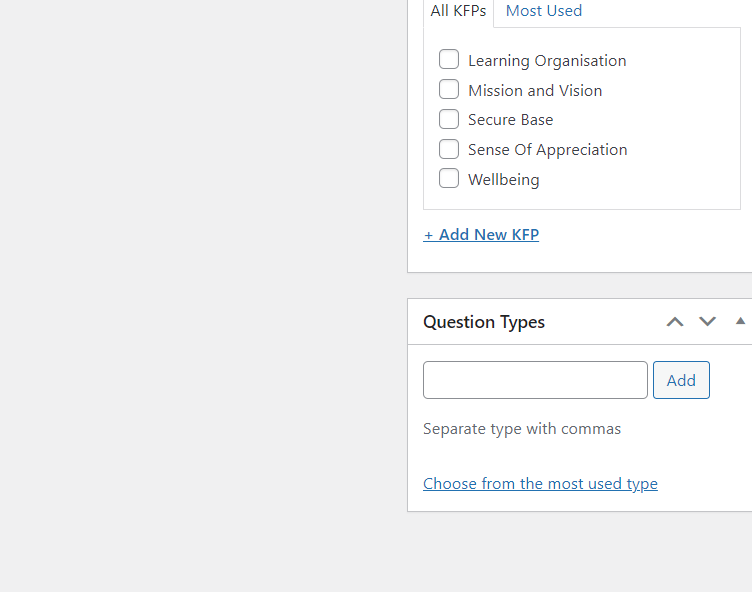Screen dimensions: 752x592
Task: Switch to the Most Used tab
Action: coord(544,11)
